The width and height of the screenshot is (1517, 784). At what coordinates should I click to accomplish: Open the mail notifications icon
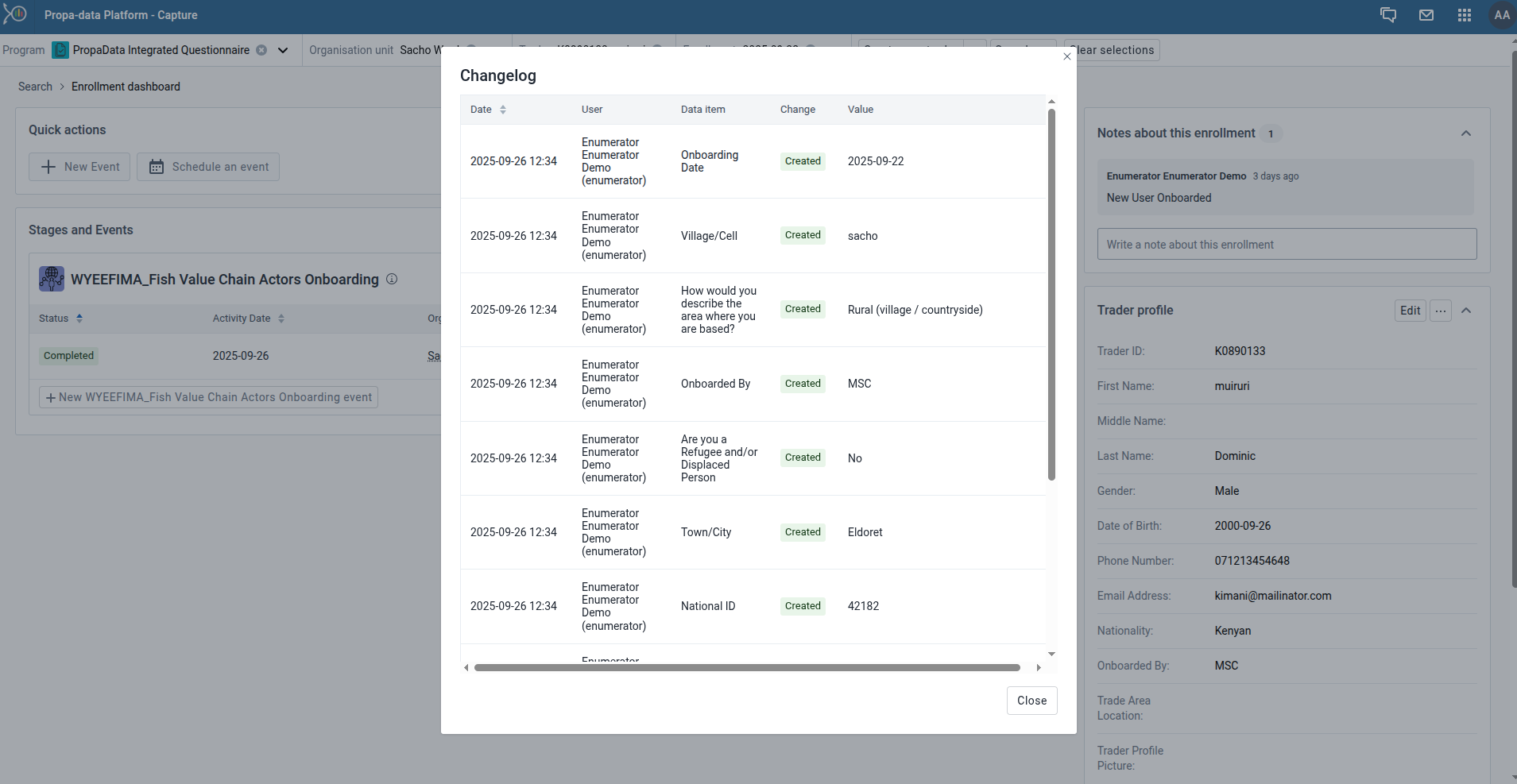(1426, 15)
